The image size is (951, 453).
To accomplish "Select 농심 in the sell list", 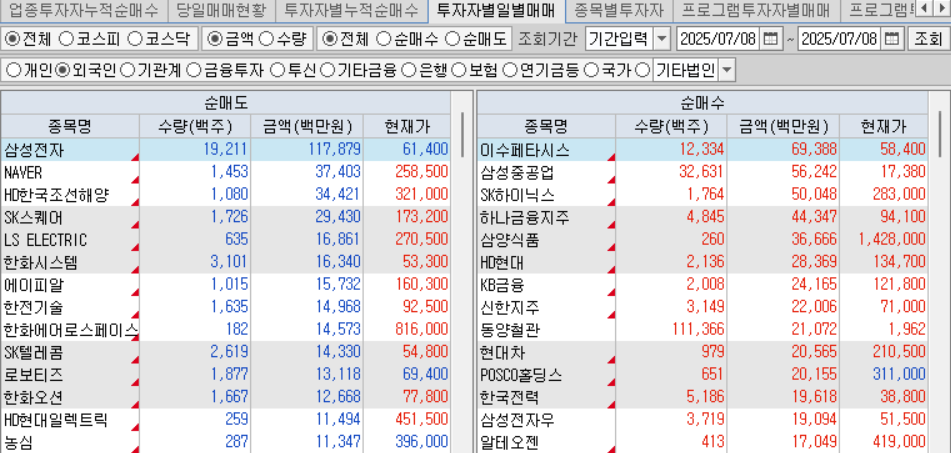I will coord(225,442).
